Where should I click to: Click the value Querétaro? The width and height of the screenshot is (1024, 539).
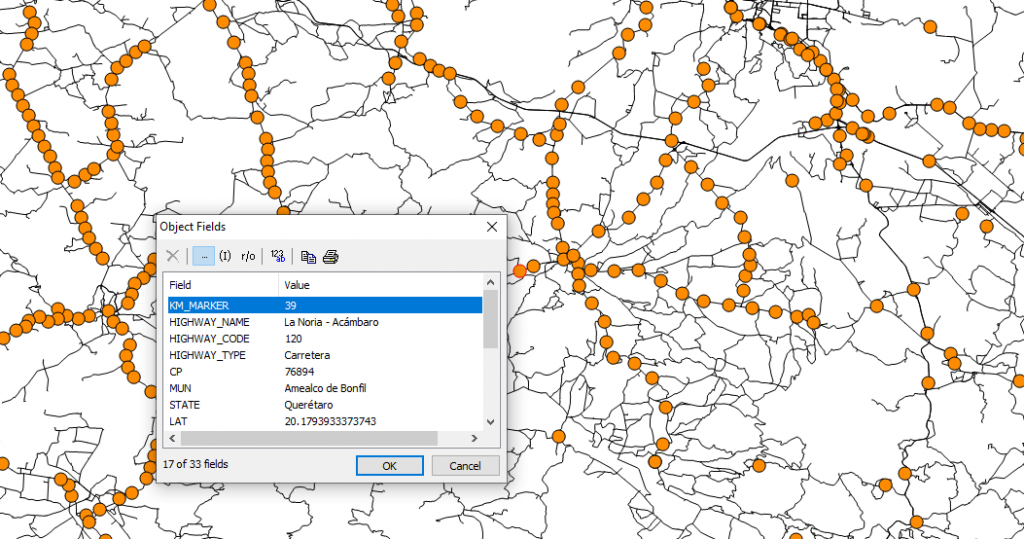point(308,405)
